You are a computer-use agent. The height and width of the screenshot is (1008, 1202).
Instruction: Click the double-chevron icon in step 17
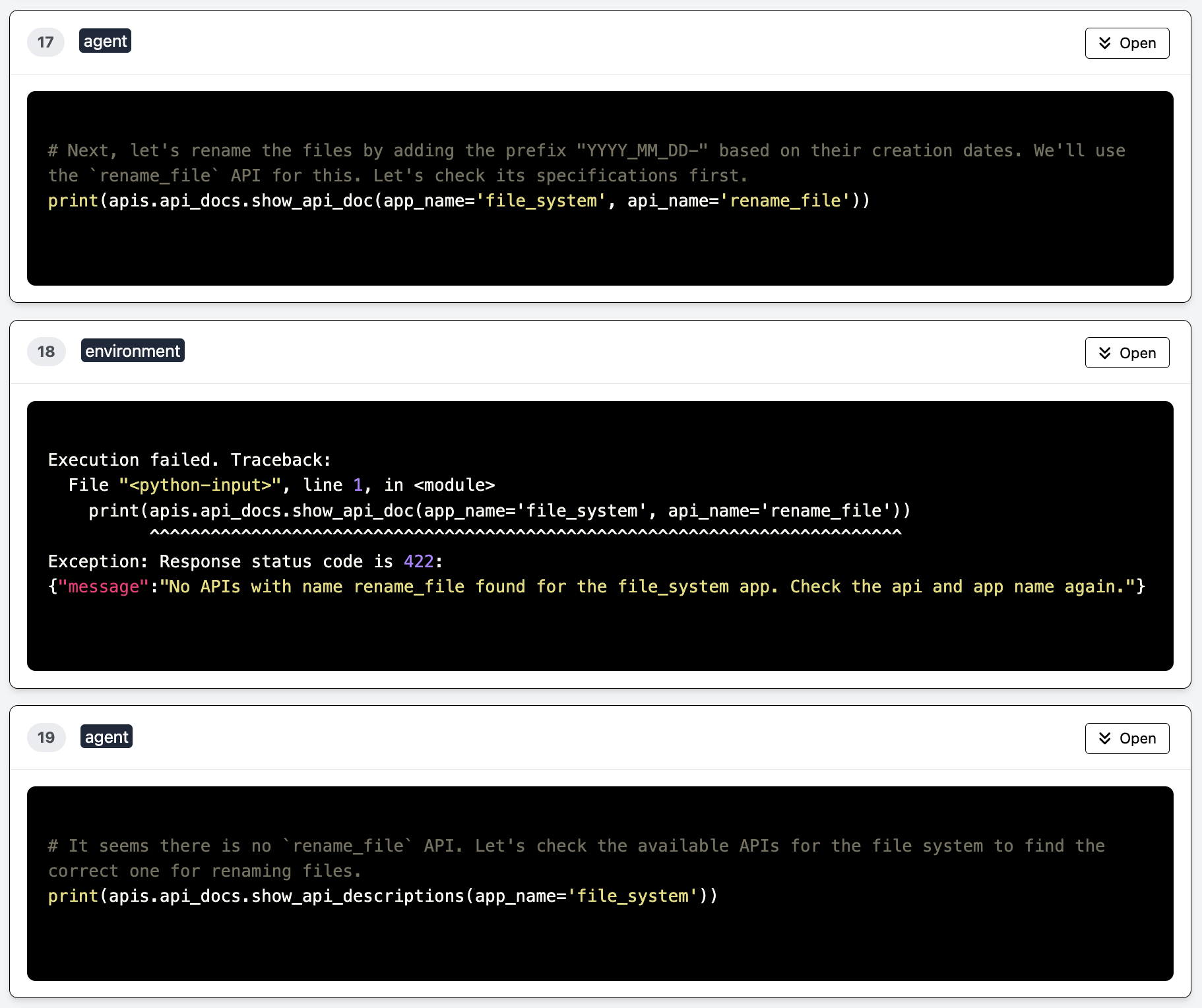point(1104,43)
